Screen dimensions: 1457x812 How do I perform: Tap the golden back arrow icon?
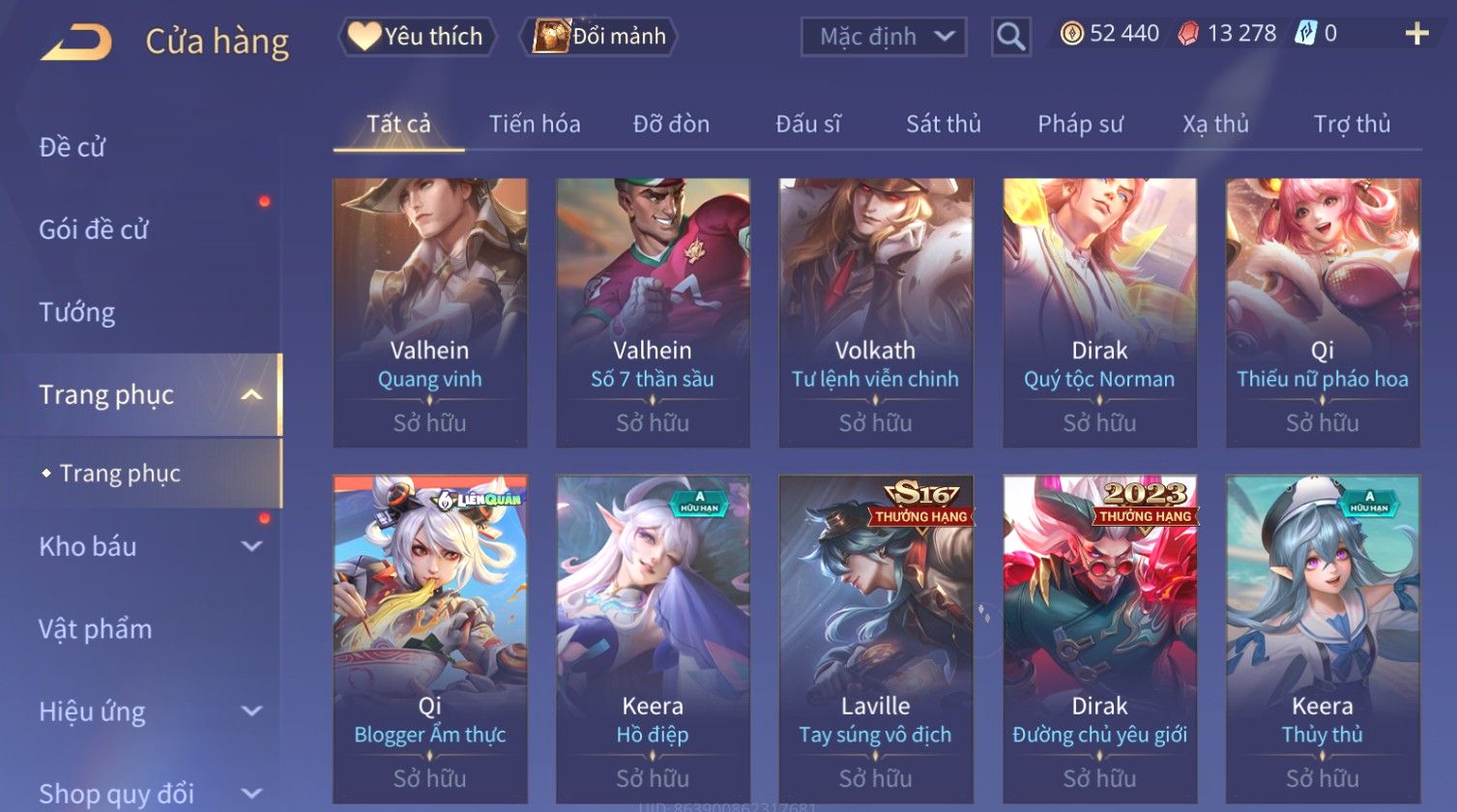(76, 42)
